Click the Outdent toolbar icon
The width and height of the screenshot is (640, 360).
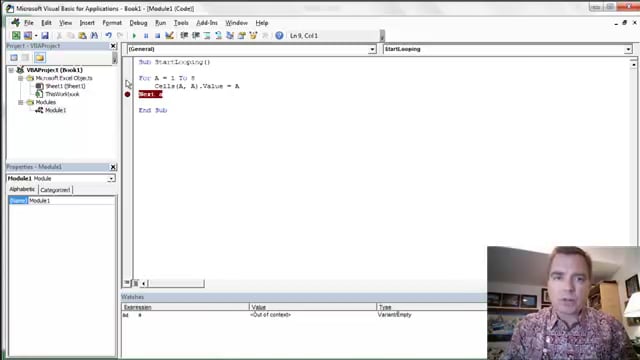[x=196, y=36]
